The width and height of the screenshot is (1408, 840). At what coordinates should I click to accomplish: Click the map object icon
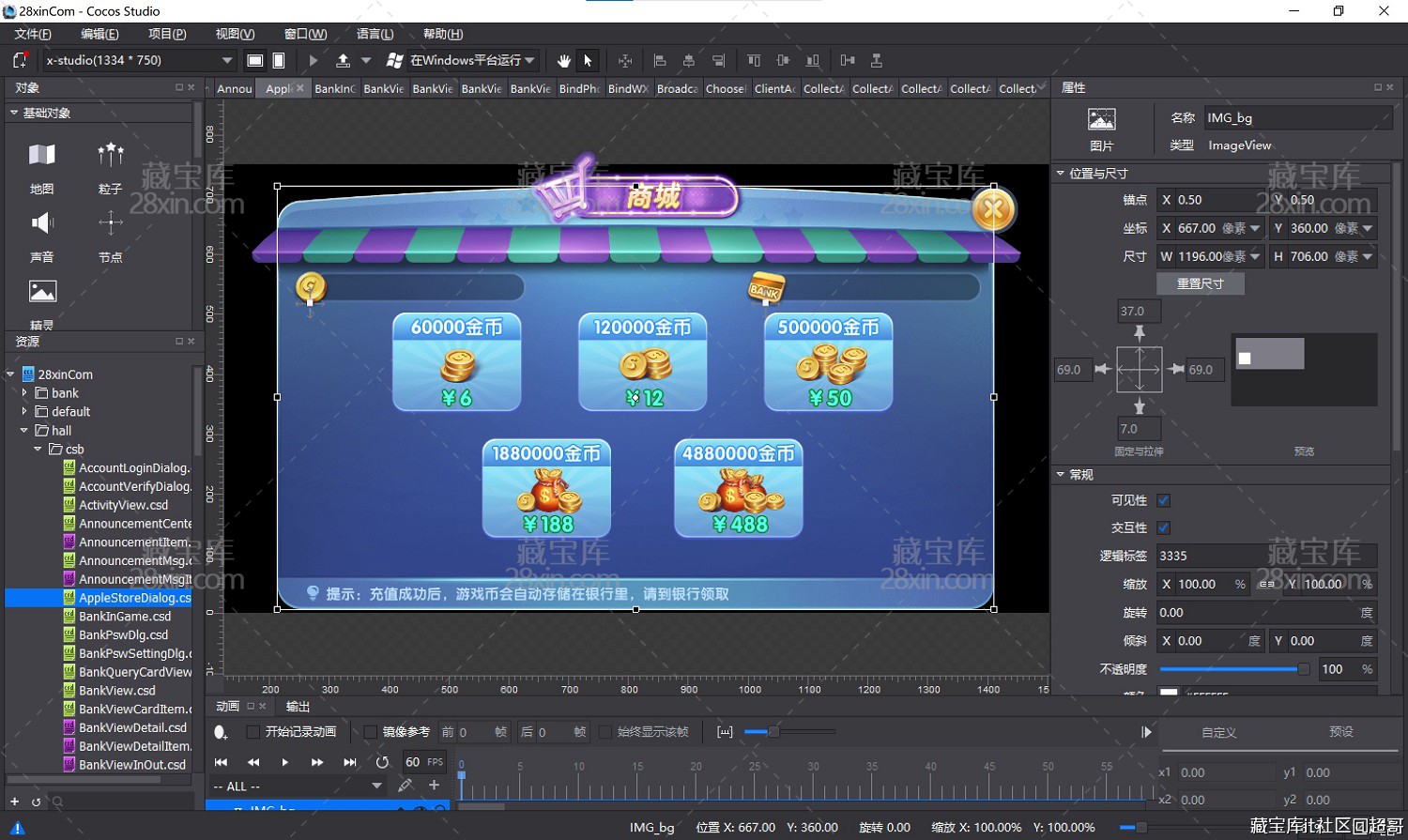(42, 156)
